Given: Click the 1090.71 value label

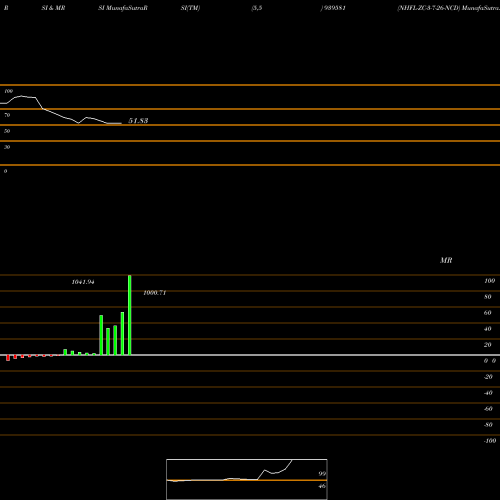Looking at the screenshot, I should click(x=155, y=293).
